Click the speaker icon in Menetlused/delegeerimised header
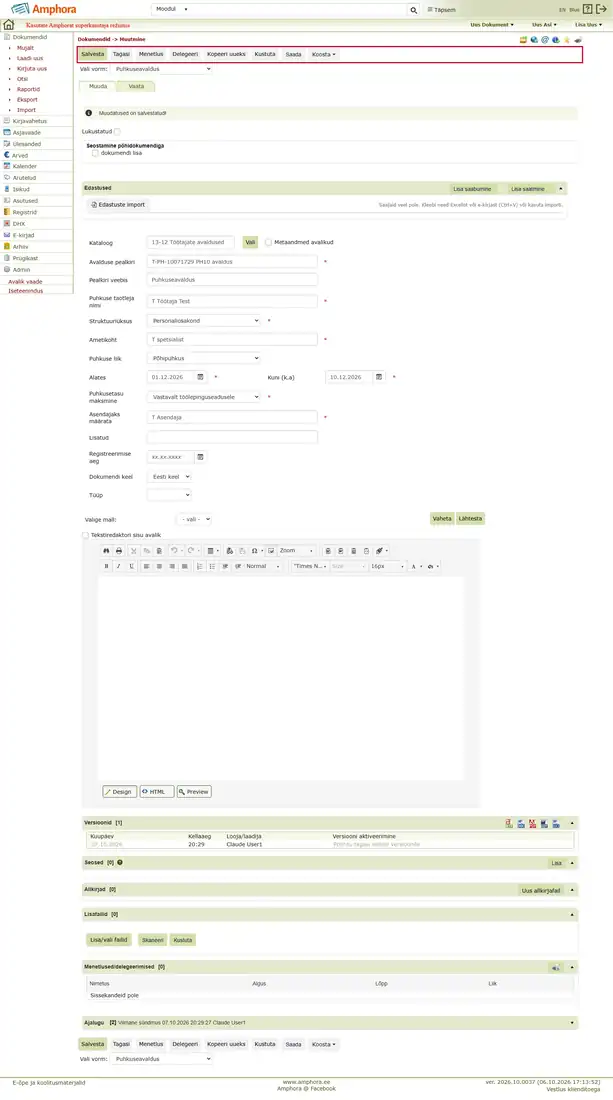 555,967
